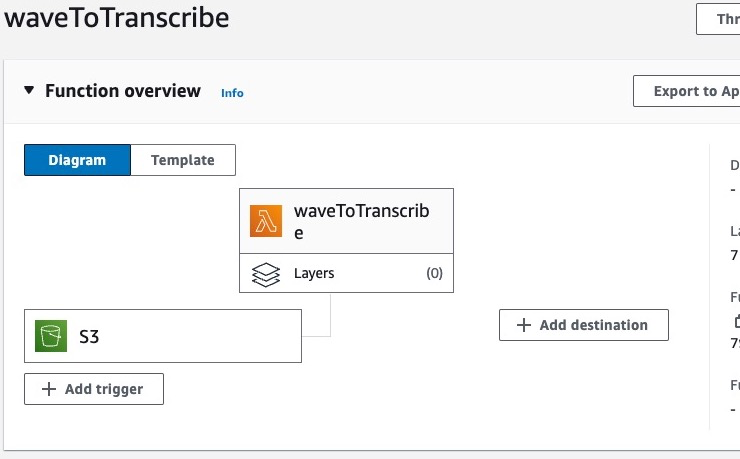The image size is (740, 459).
Task: Click the green S3 bucket icon
Action: click(x=51, y=336)
